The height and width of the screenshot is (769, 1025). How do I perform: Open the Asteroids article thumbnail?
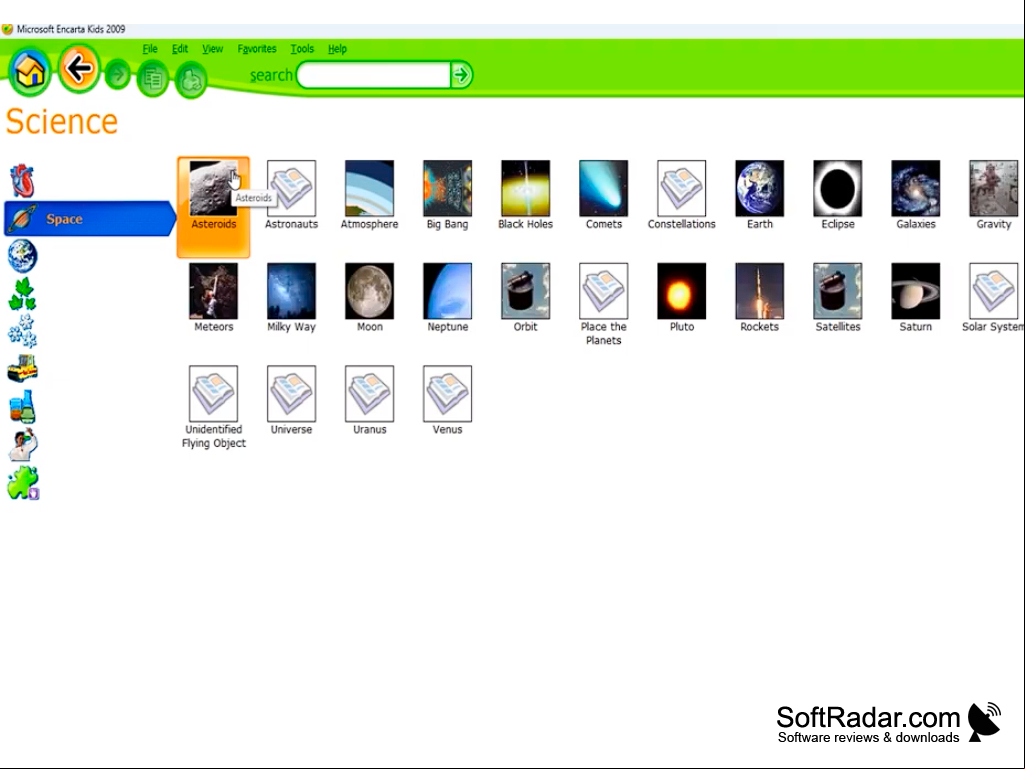(x=213, y=188)
